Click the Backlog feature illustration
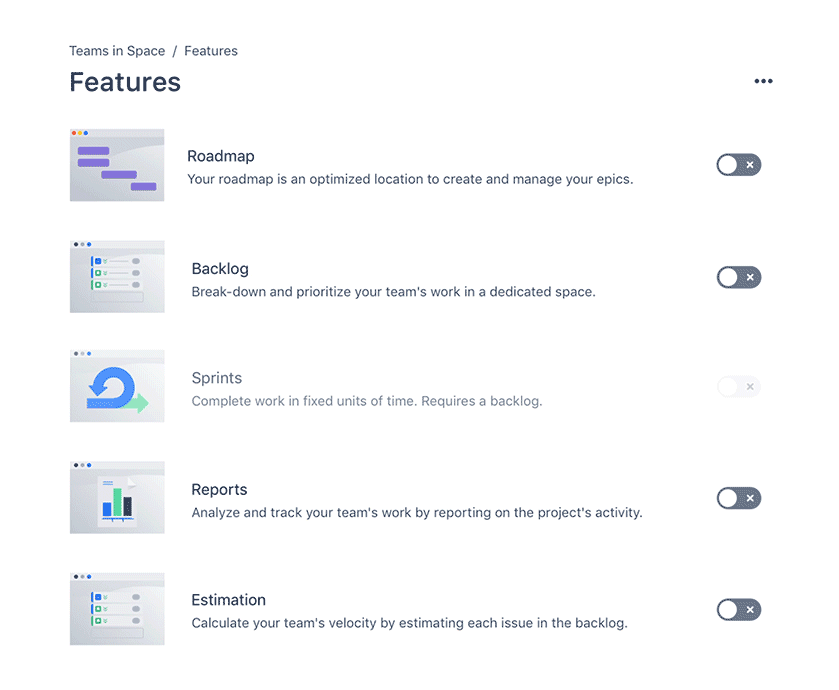839x690 pixels. click(x=117, y=277)
